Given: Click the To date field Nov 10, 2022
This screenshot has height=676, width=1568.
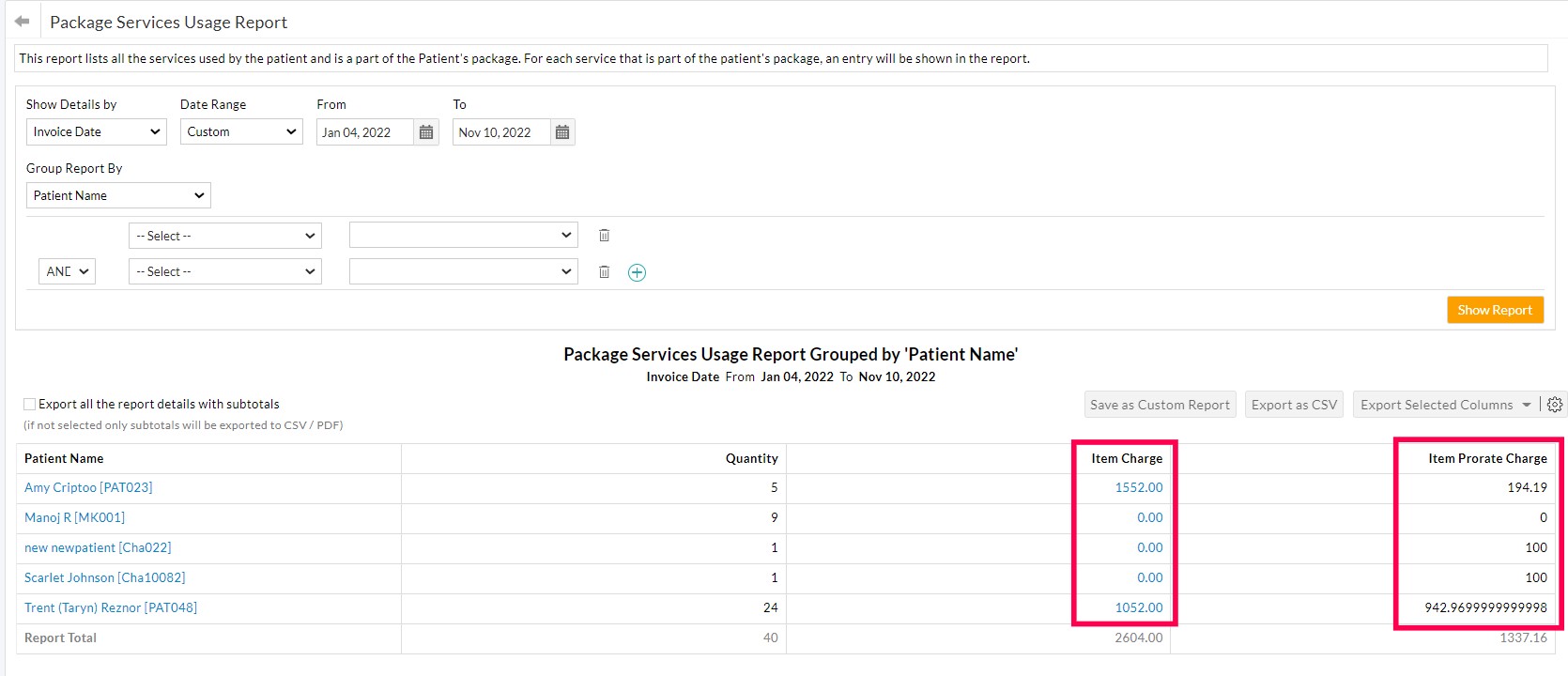Looking at the screenshot, I should (x=501, y=132).
